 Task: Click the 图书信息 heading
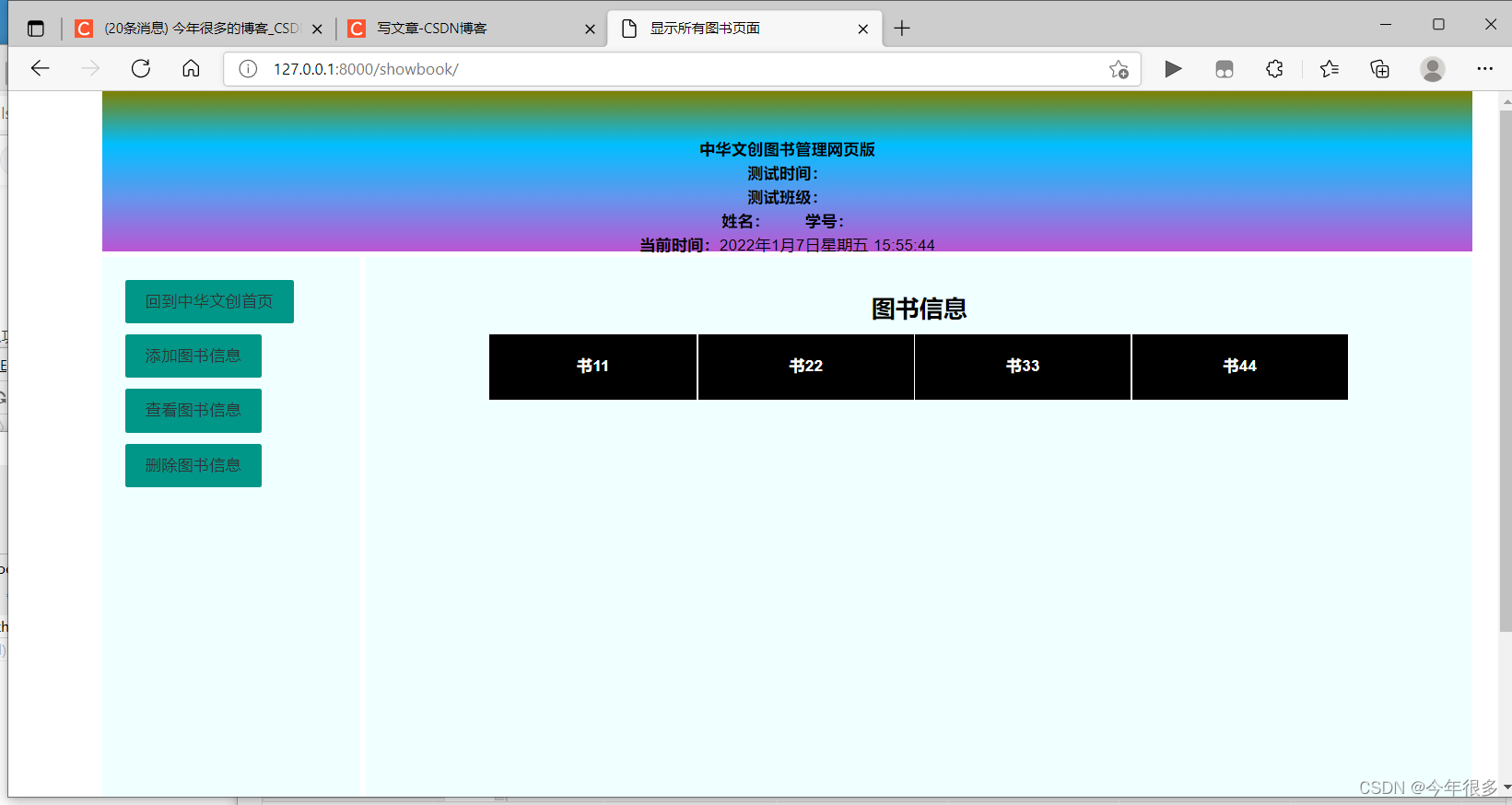point(919,309)
